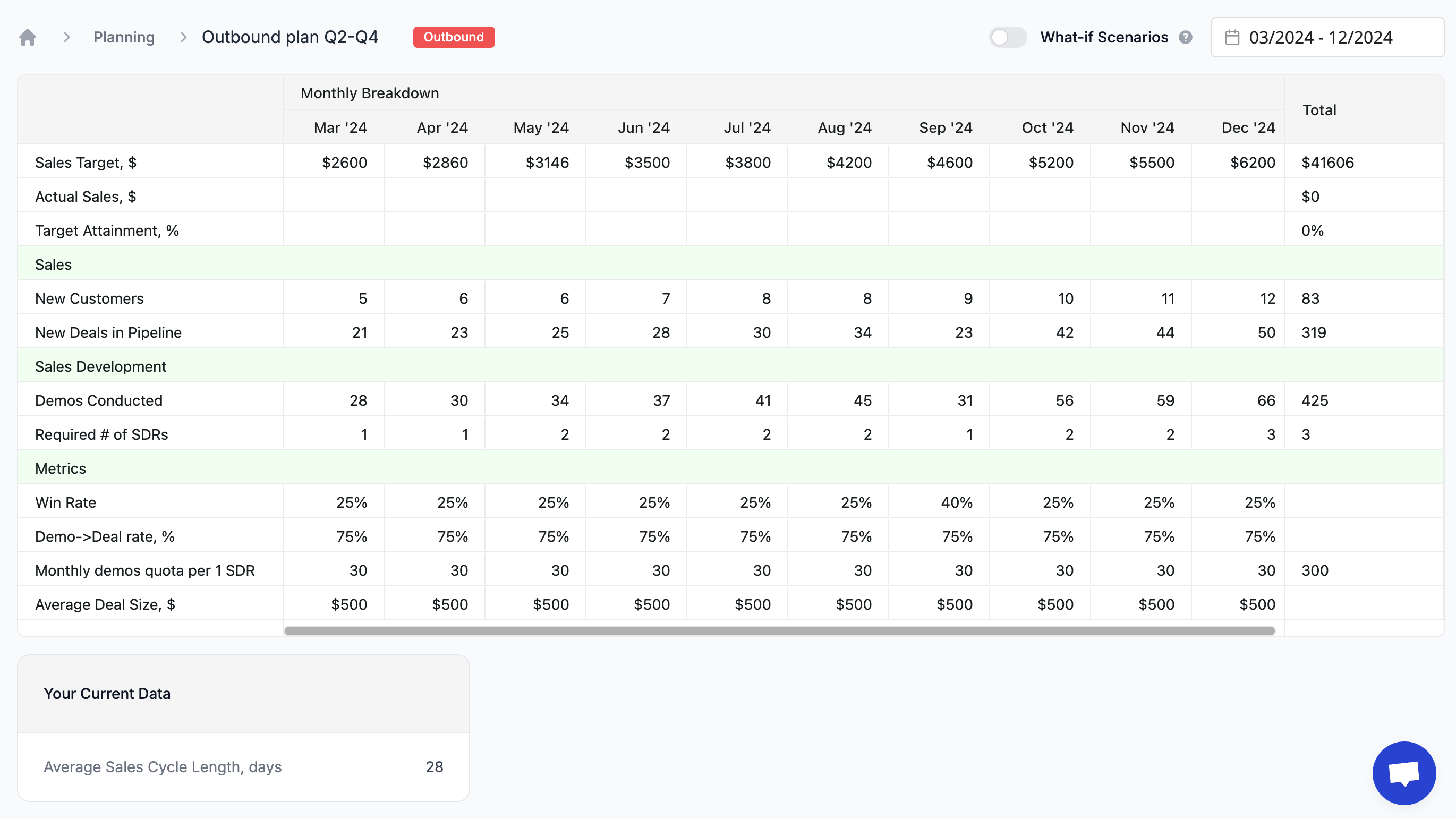Click the chevron after the home icon
Screen dimensions: 1456x819
(x=67, y=37)
